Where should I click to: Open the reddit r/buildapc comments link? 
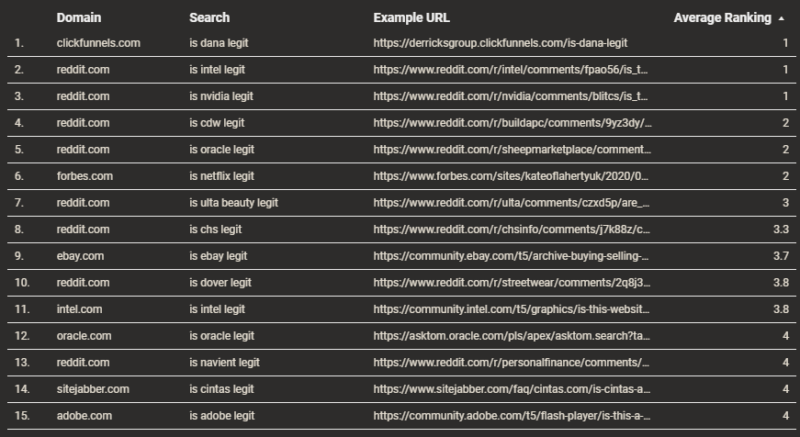pos(512,122)
